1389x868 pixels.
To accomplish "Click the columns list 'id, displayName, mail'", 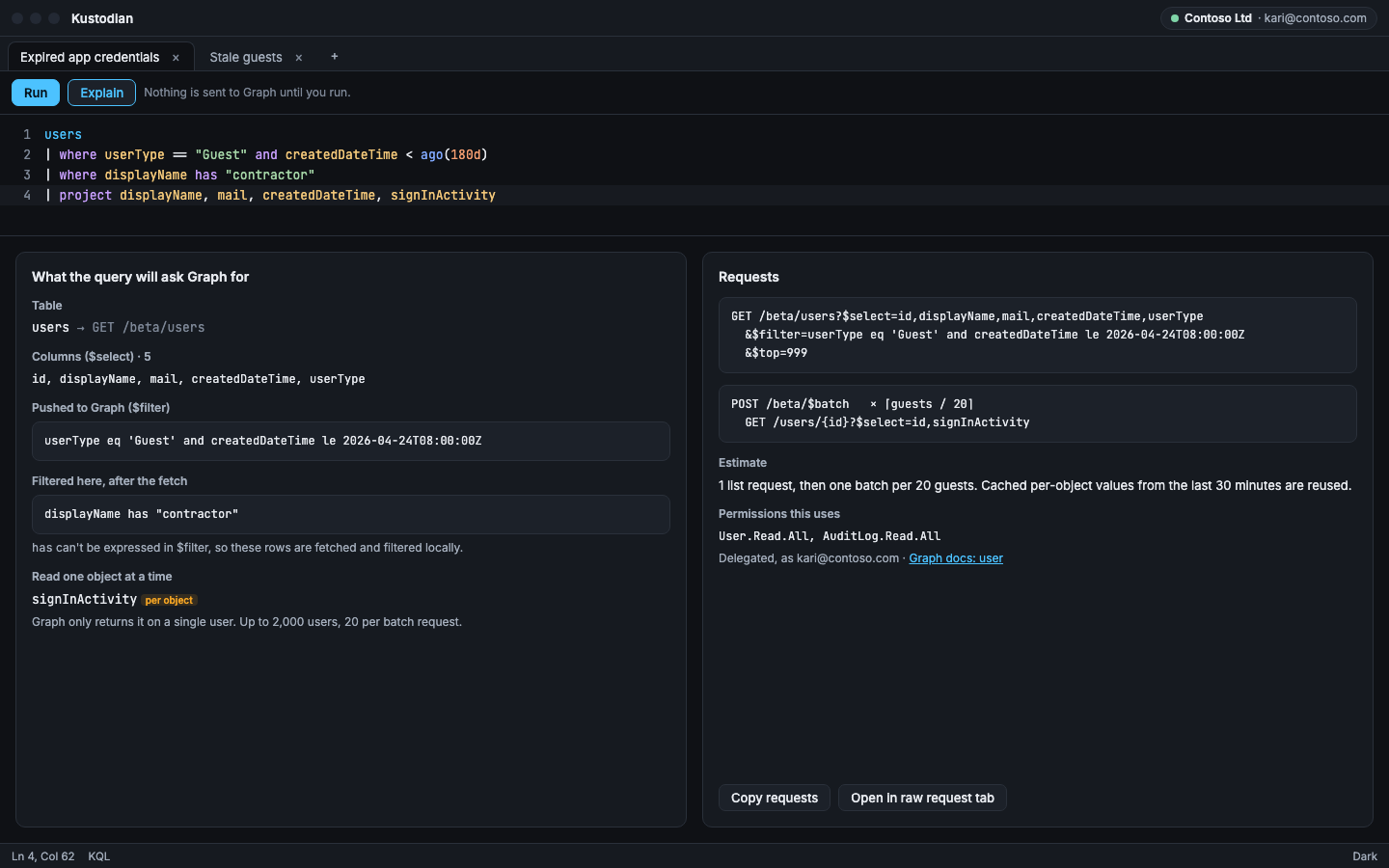I will click(199, 379).
